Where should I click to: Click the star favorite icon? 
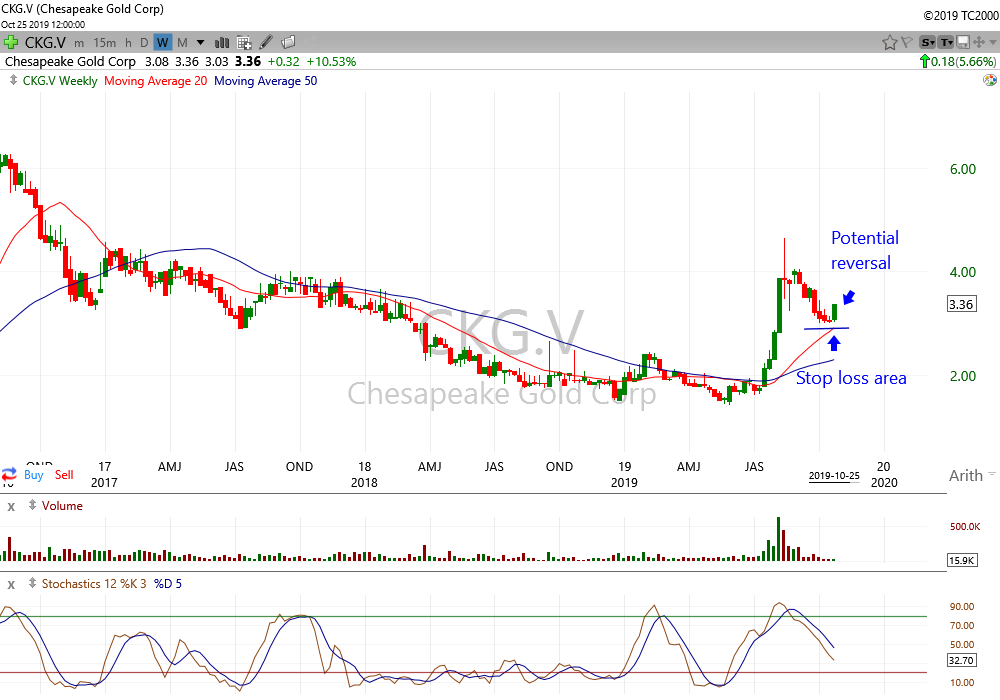(x=889, y=43)
